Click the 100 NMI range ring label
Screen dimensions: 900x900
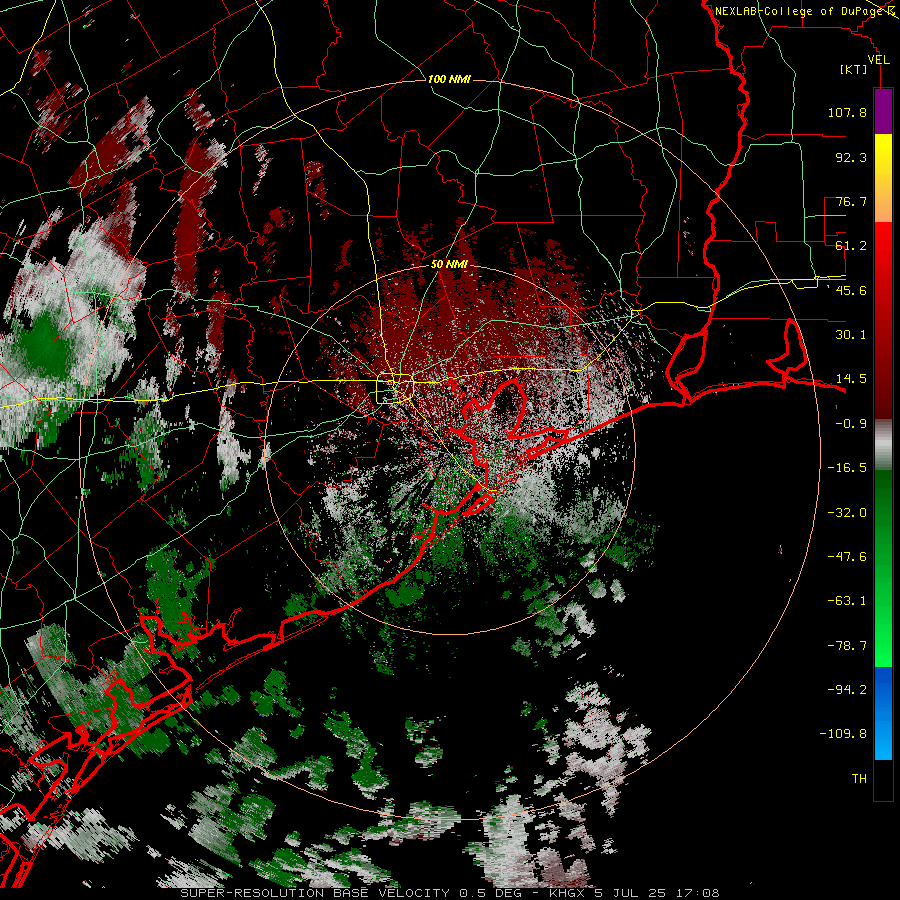(x=449, y=79)
